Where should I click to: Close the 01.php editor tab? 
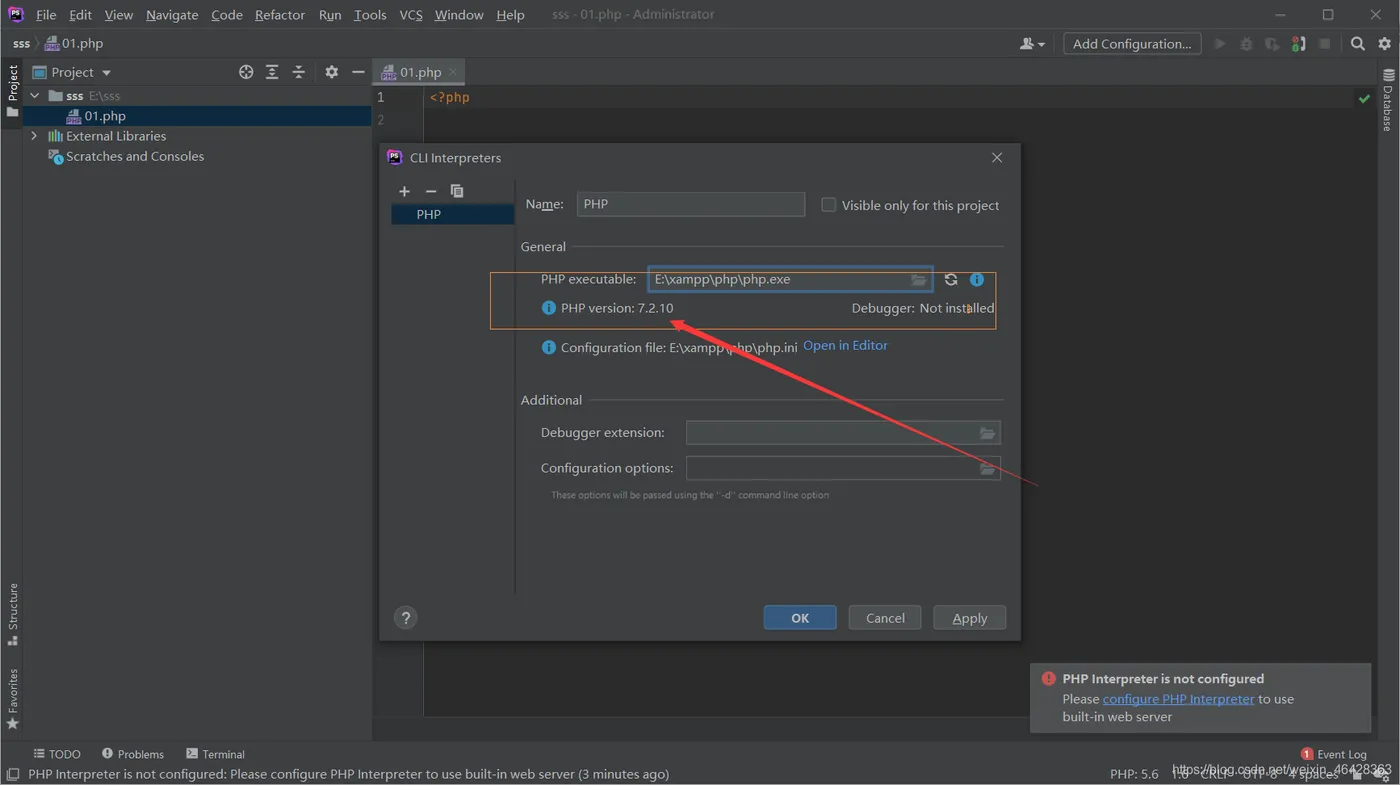453,72
